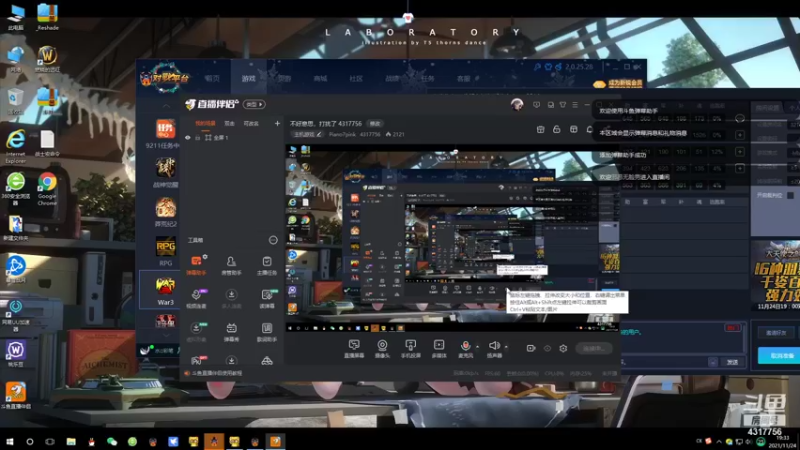The height and width of the screenshot is (450, 800).
Task: Open the 弹幕秀 tool icon
Action: [231, 332]
